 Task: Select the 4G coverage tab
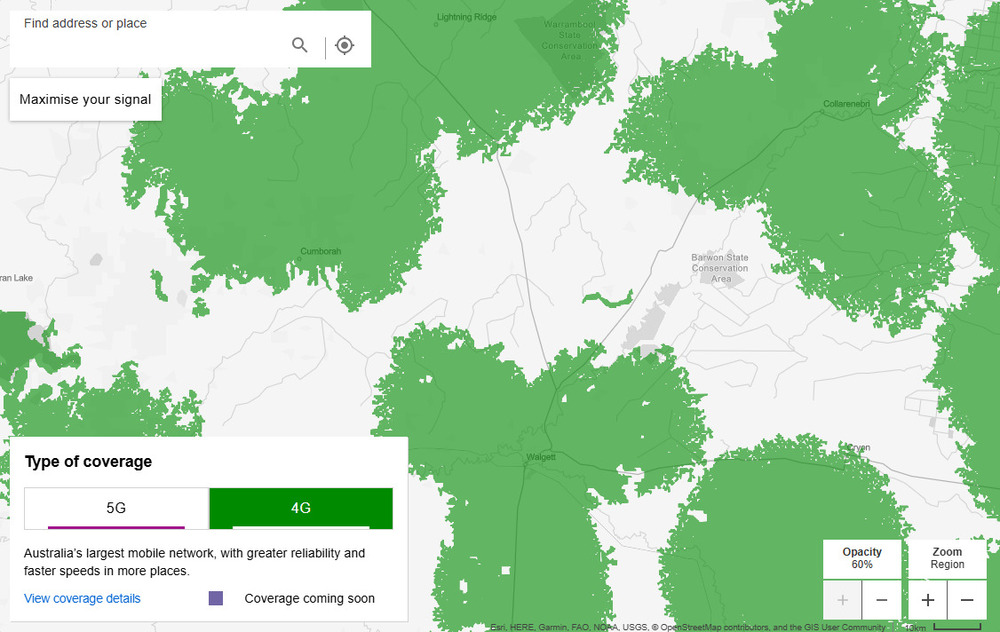click(x=301, y=508)
